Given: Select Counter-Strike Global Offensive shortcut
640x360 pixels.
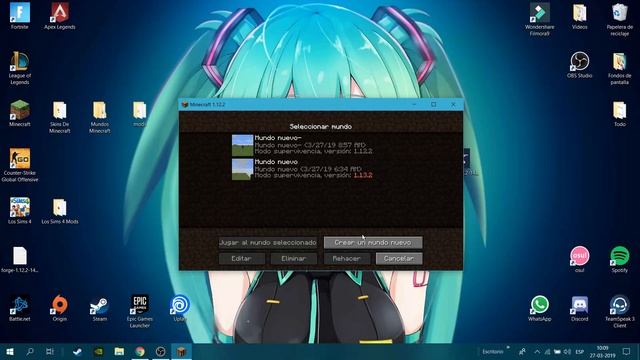Looking at the screenshot, I should coord(20,165).
